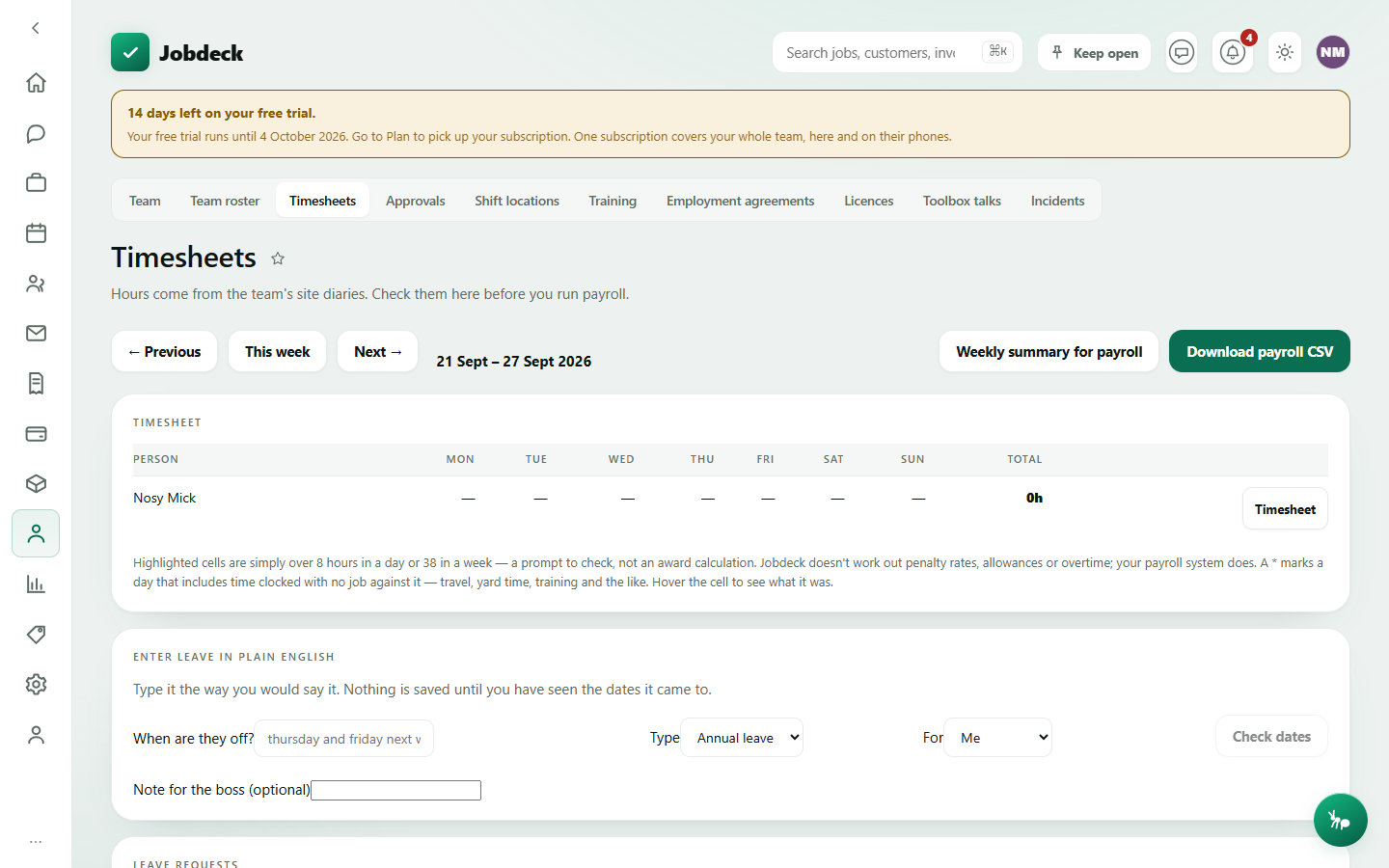Open the price tag icon in sidebar
The width and height of the screenshot is (1389, 868).
coord(36,635)
